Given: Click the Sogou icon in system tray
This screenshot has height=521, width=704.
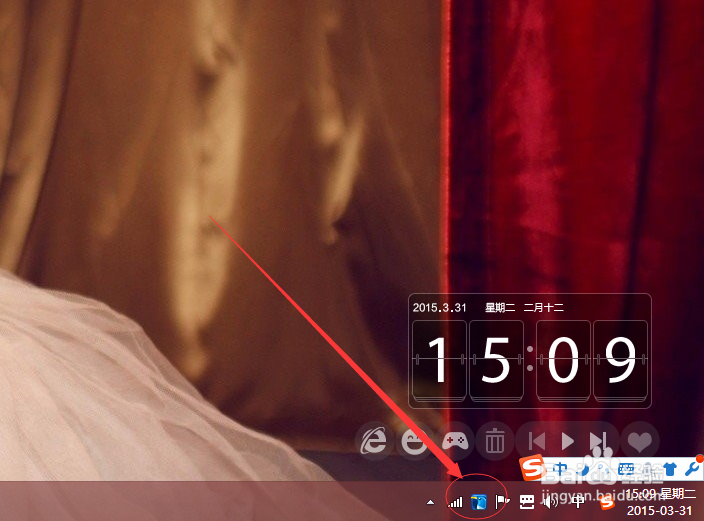Looking at the screenshot, I should [607, 502].
